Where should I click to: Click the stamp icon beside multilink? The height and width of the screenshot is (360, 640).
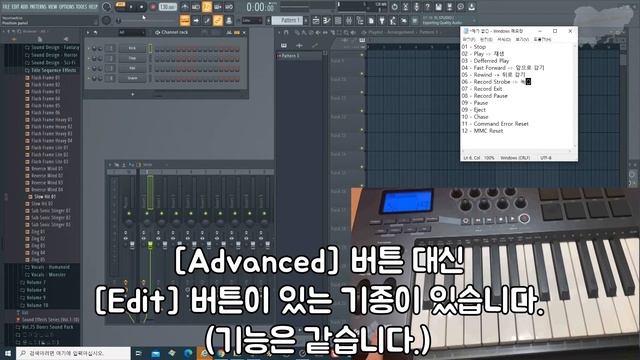pos(229,20)
